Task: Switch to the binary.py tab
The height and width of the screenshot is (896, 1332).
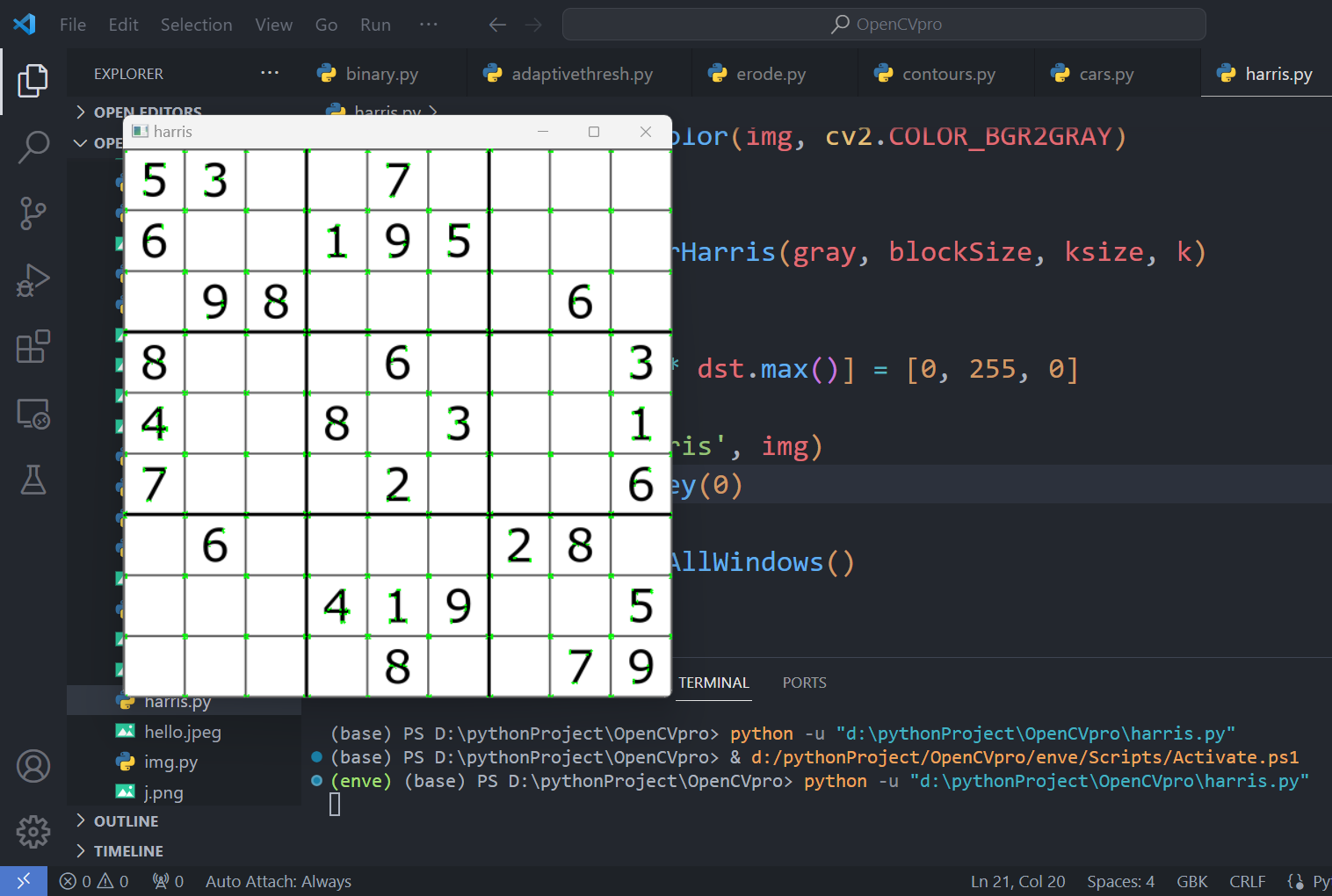Action: coord(381,74)
